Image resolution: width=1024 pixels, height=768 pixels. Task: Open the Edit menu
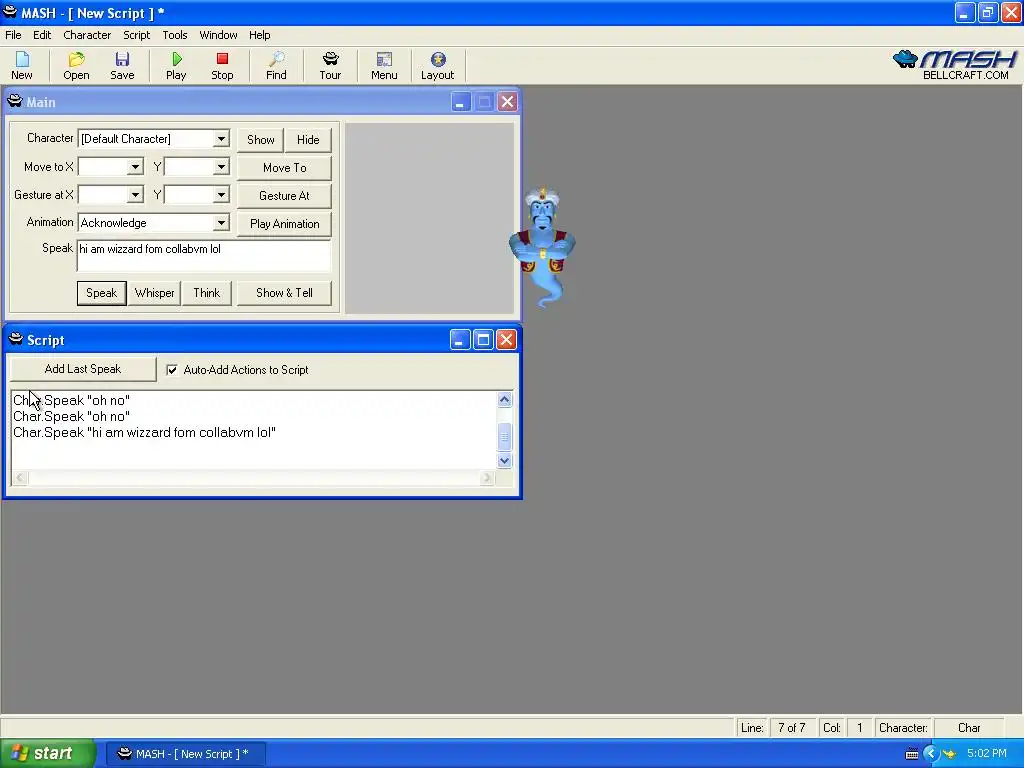42,35
